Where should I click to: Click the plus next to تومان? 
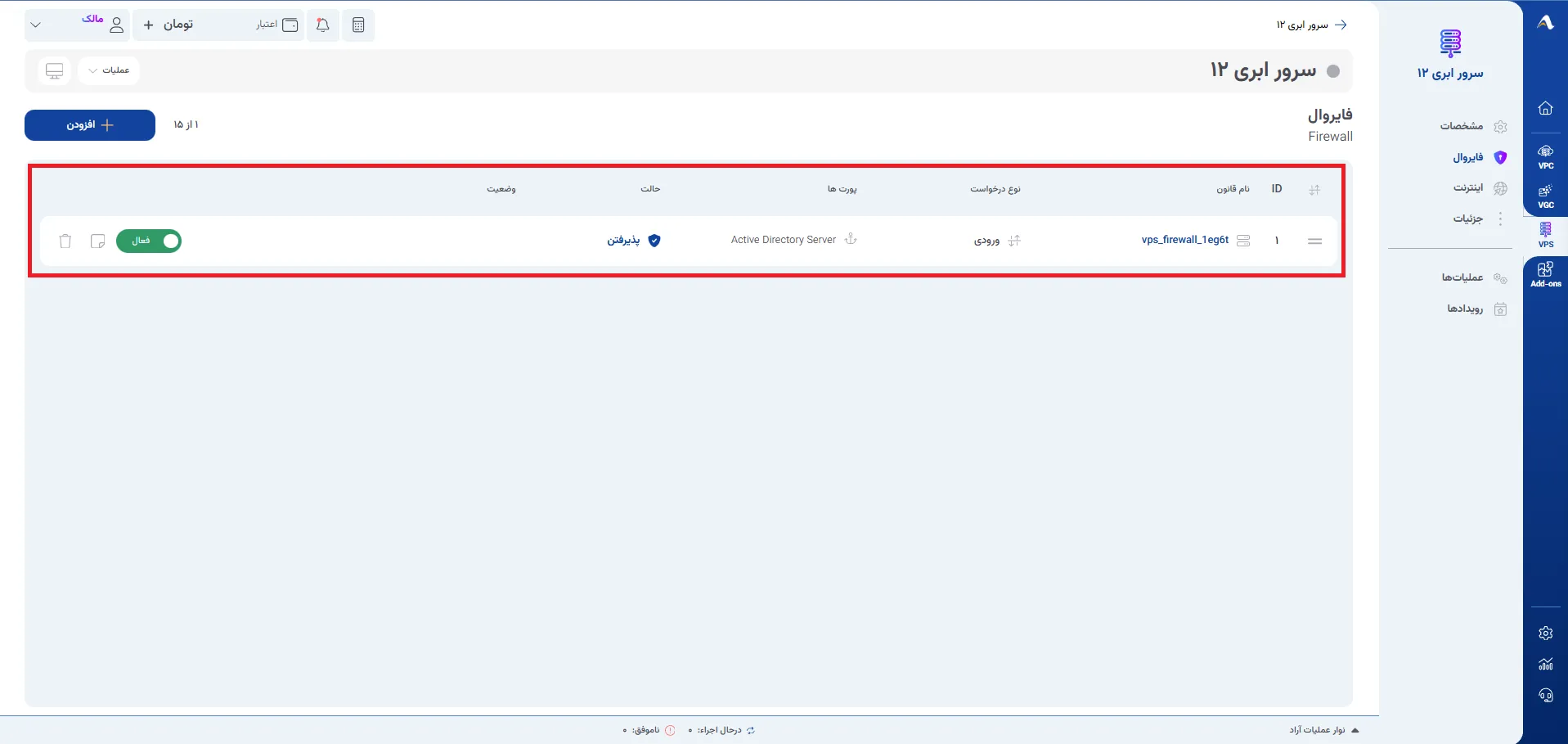pyautogui.click(x=148, y=25)
